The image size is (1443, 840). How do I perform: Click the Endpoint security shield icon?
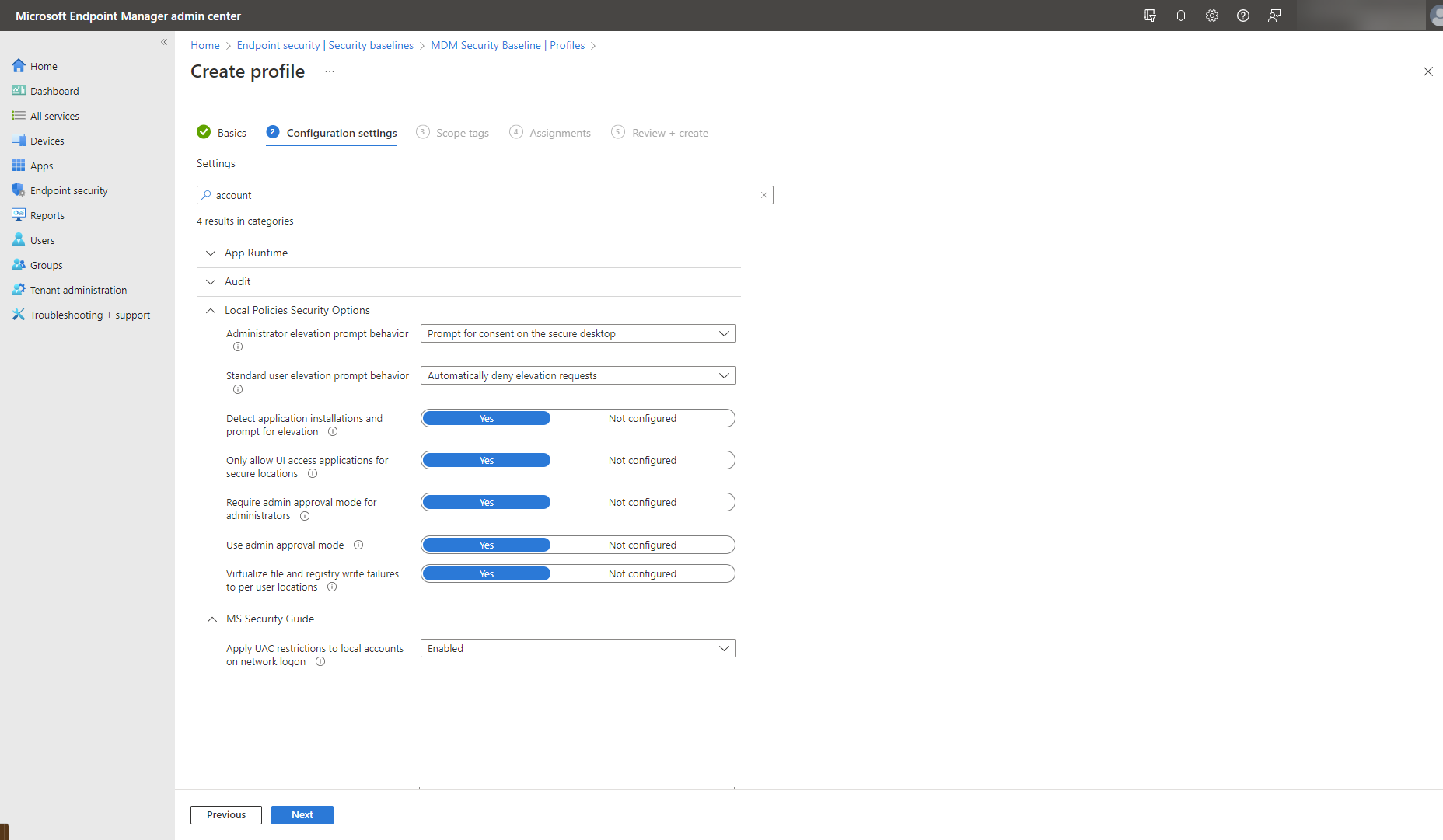point(19,190)
